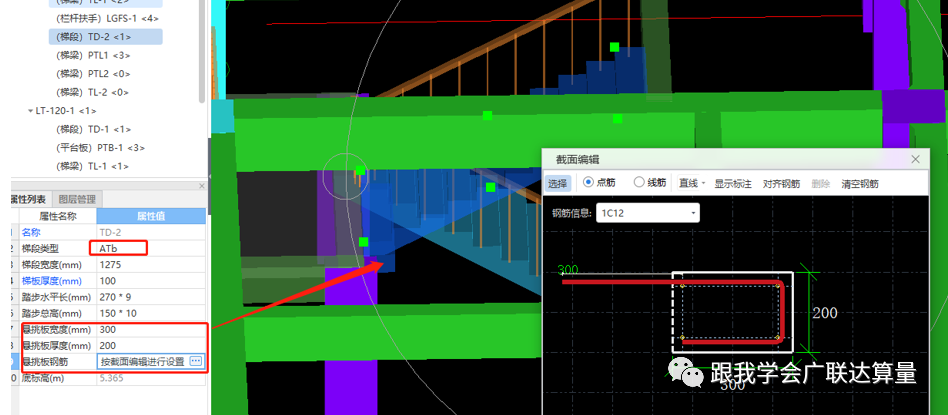Image resolution: width=948 pixels, height=415 pixels.
Task: Click the 300 dimension label in green
Action: (x=568, y=270)
